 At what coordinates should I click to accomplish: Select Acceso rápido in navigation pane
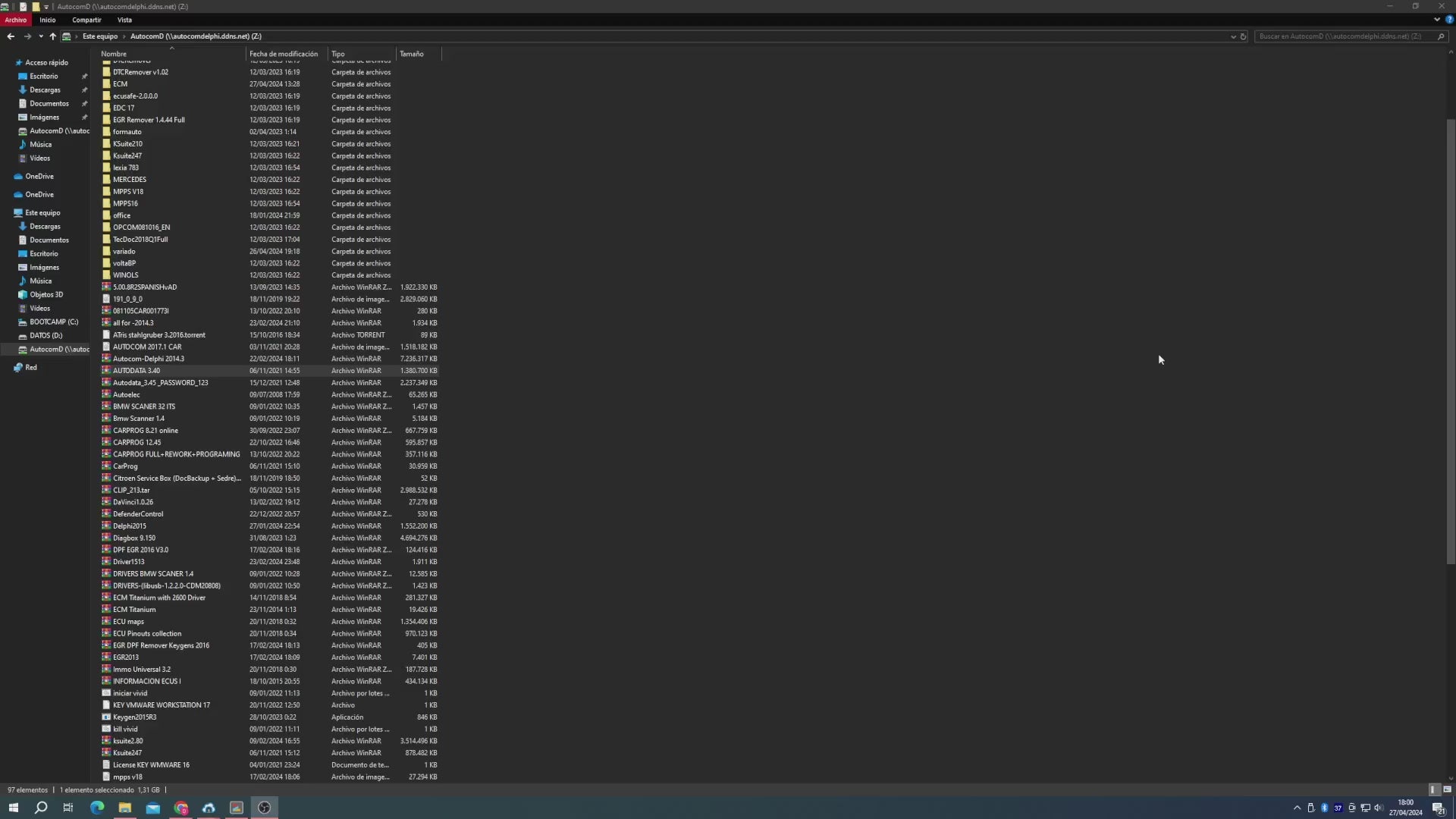[46, 63]
